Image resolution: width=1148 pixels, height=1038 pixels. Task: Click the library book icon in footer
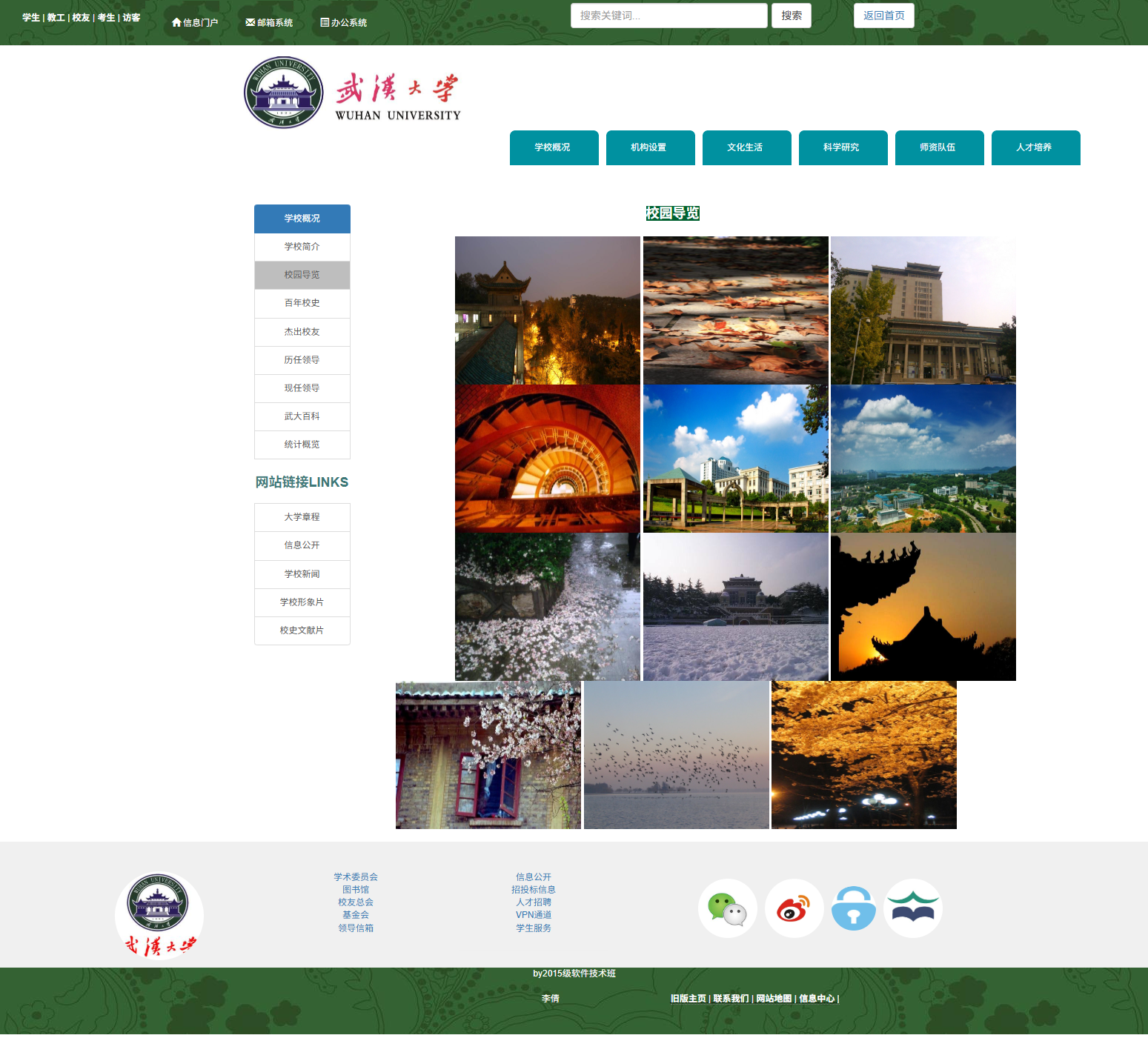(912, 908)
